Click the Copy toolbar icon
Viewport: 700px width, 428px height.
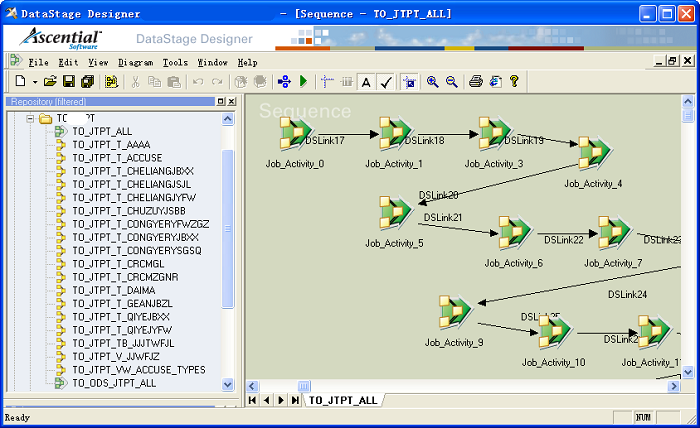coord(154,81)
